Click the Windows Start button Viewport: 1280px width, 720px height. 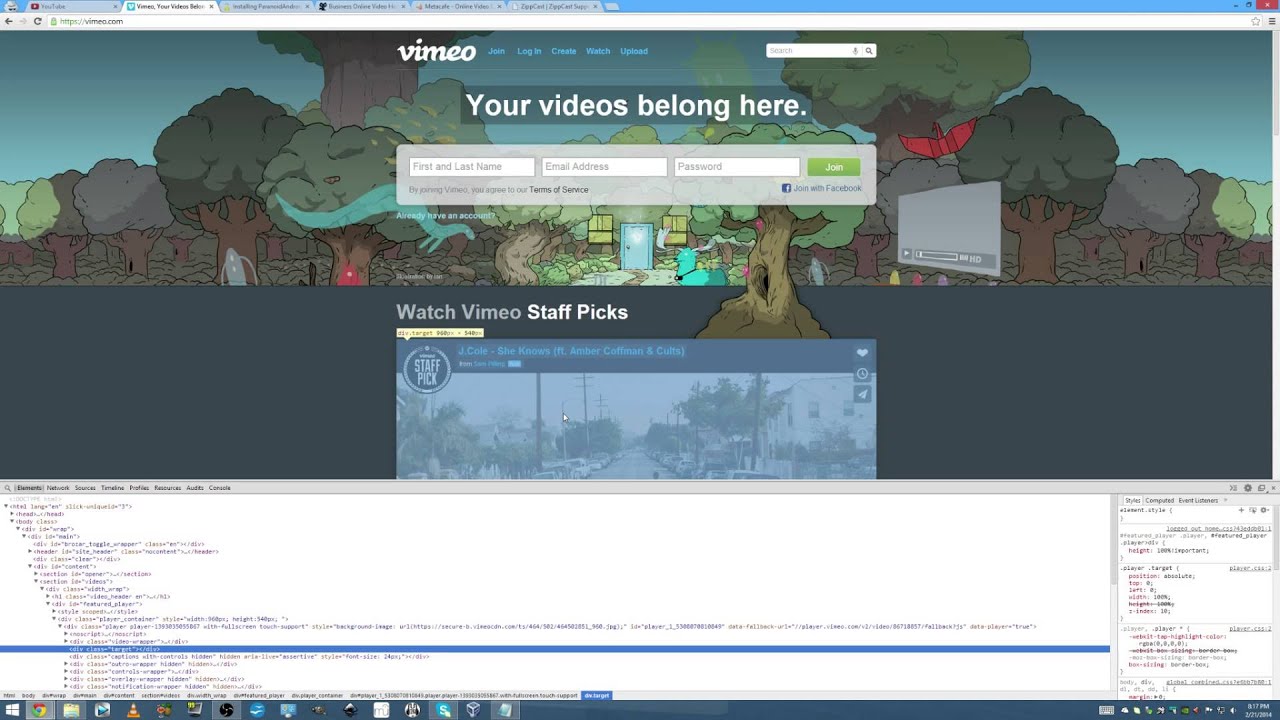[12, 710]
